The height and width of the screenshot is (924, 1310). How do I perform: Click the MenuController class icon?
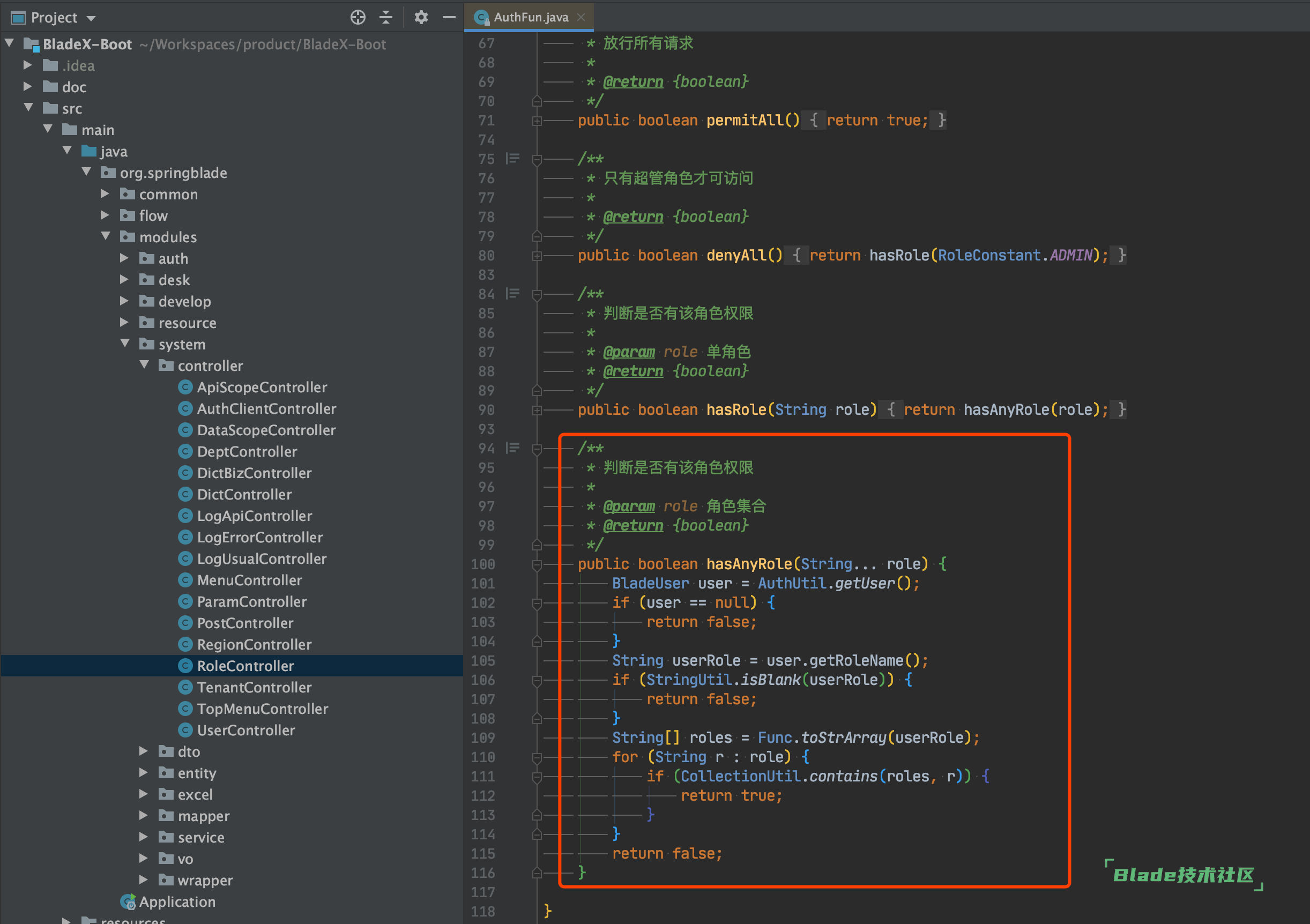[x=185, y=580]
